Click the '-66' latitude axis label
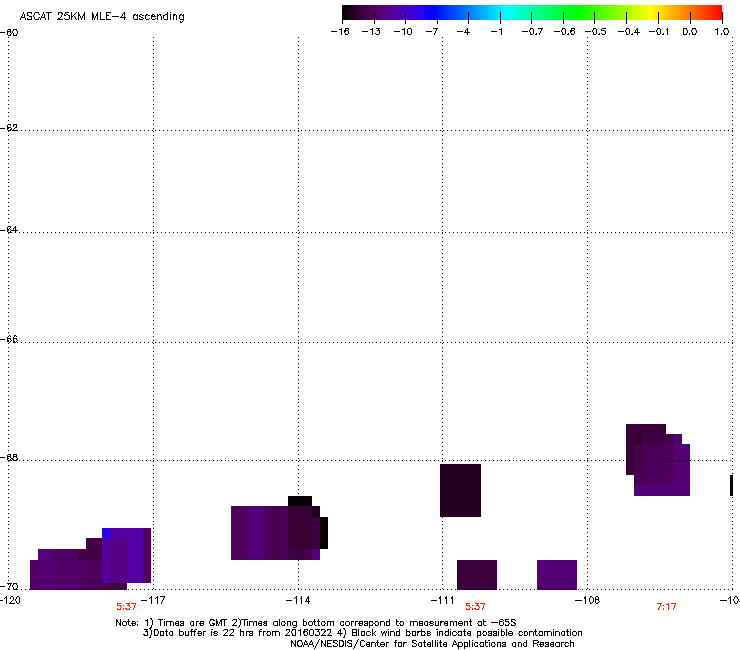 click(x=9, y=339)
